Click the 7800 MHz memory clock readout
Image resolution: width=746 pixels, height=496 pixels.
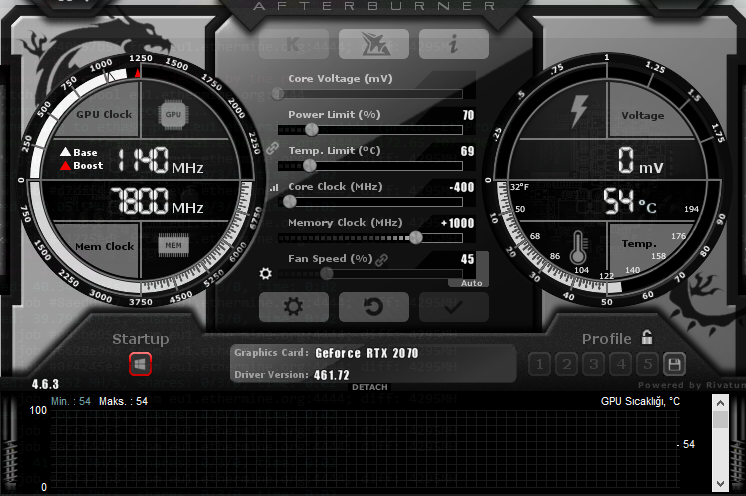157,200
